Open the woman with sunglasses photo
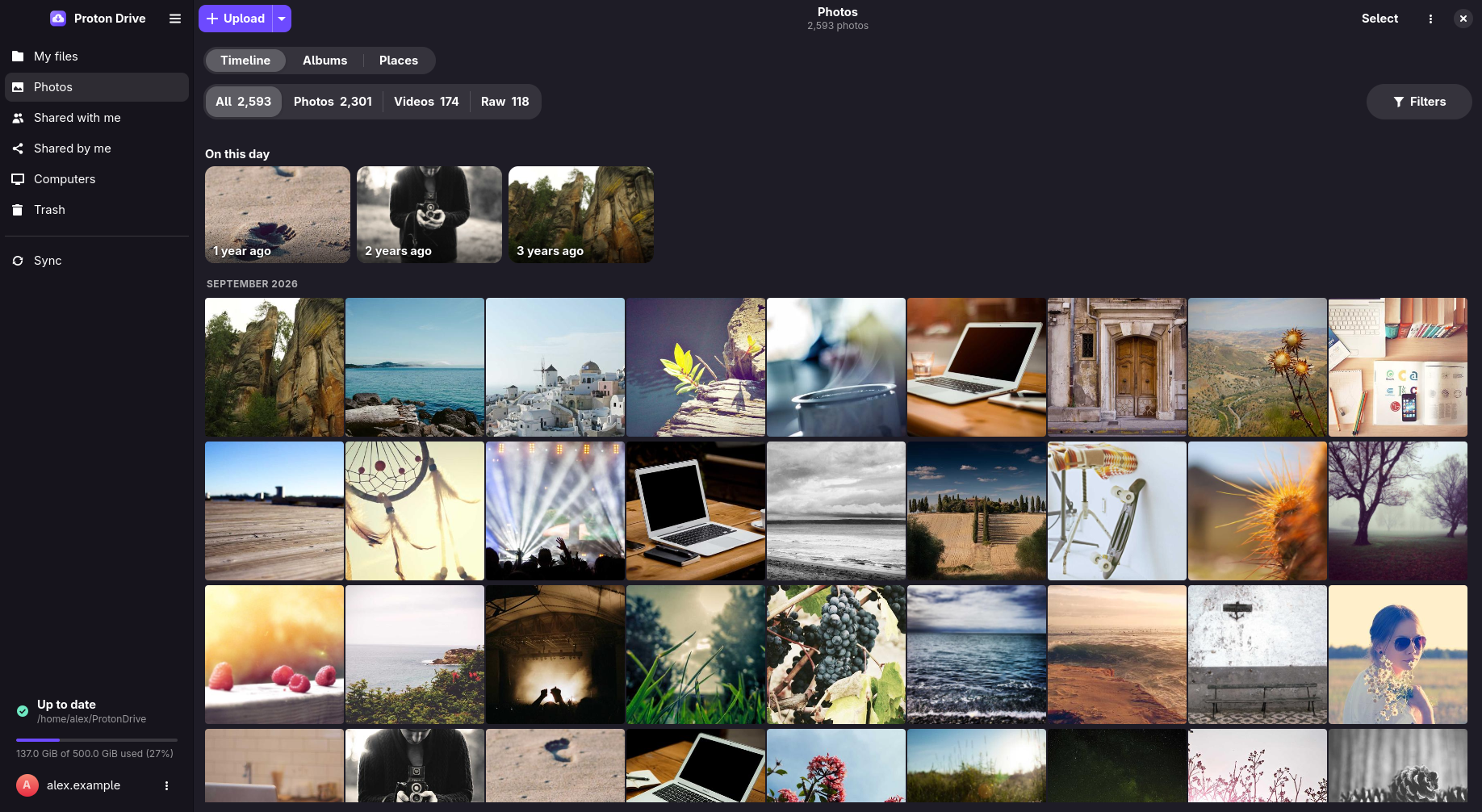The width and height of the screenshot is (1482, 812). (1398, 655)
